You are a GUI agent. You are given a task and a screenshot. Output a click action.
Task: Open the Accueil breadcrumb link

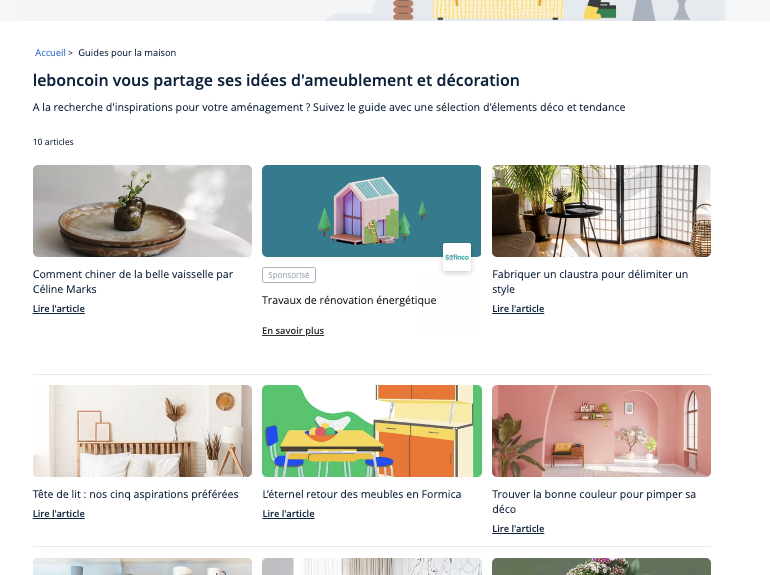[x=50, y=53]
